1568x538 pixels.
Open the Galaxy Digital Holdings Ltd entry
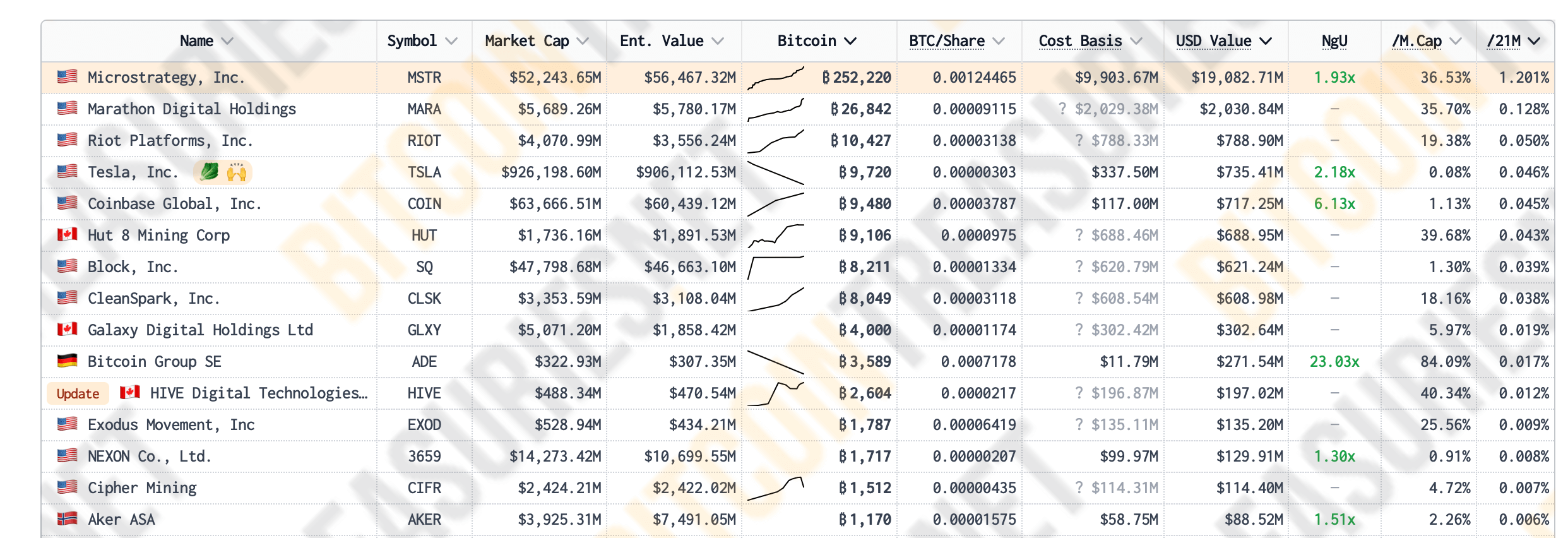point(200,330)
